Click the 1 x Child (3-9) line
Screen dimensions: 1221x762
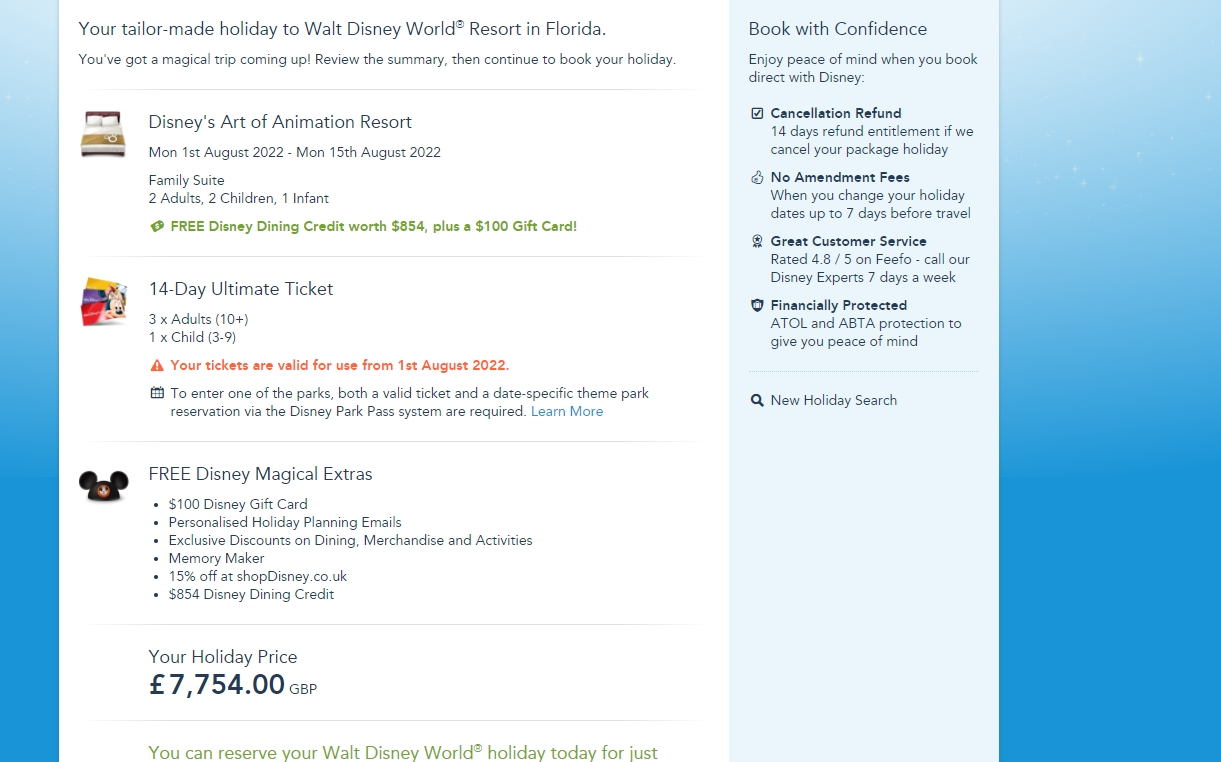(x=192, y=337)
